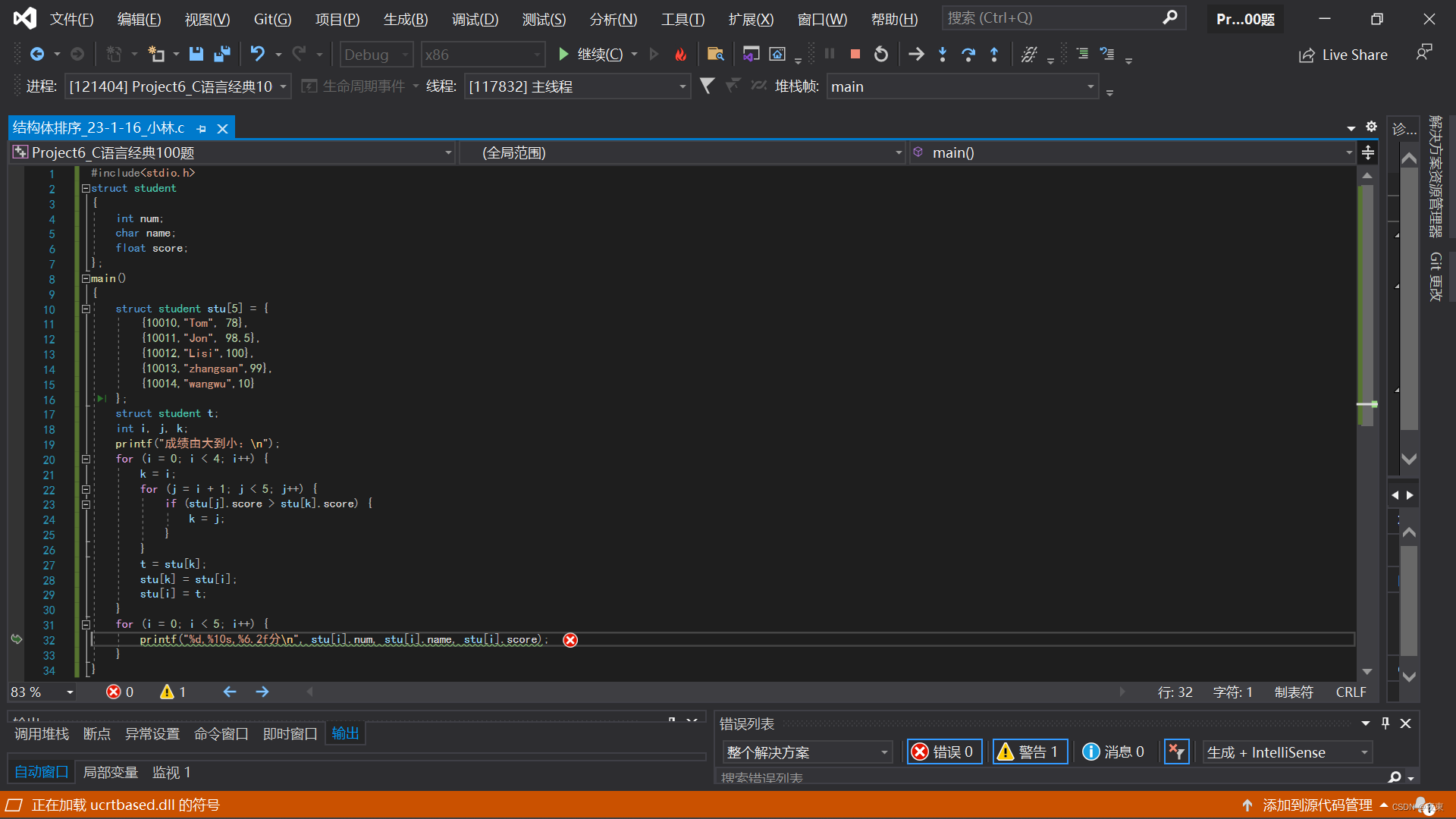The height and width of the screenshot is (819, 1456).
Task: Collapse the struct student code block
Action: click(86, 188)
